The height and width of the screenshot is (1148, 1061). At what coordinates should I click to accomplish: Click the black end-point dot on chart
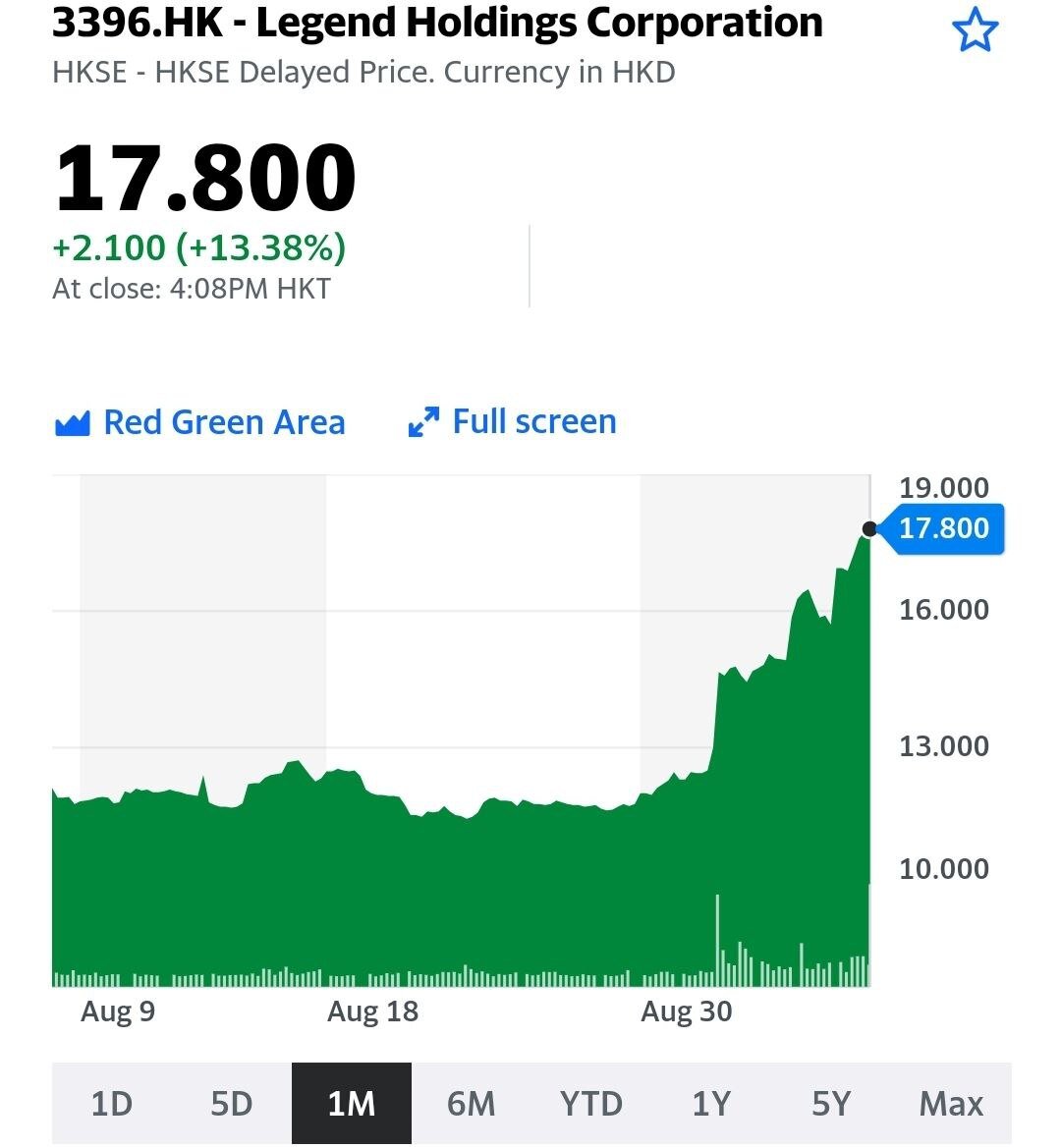tap(869, 528)
